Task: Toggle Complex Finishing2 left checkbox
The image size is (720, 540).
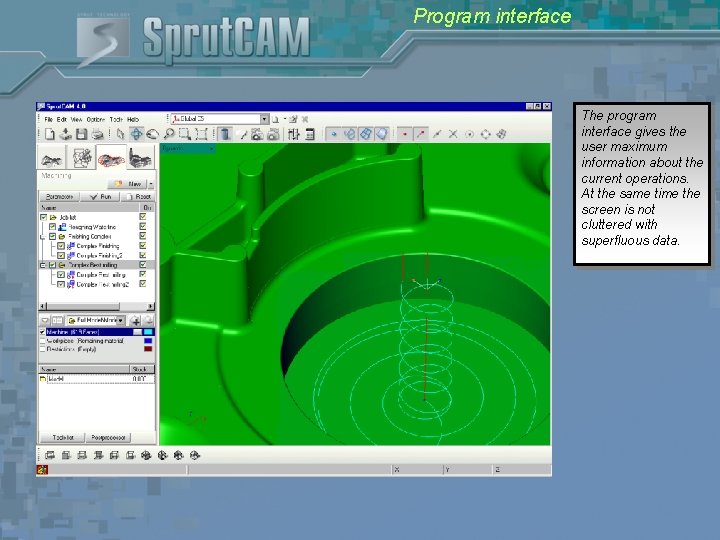Action: 61,255
